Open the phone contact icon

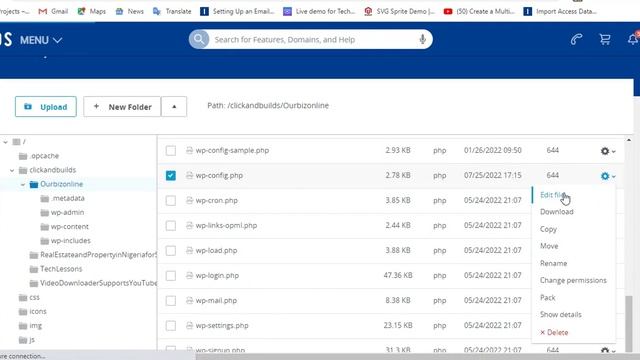click(x=576, y=39)
